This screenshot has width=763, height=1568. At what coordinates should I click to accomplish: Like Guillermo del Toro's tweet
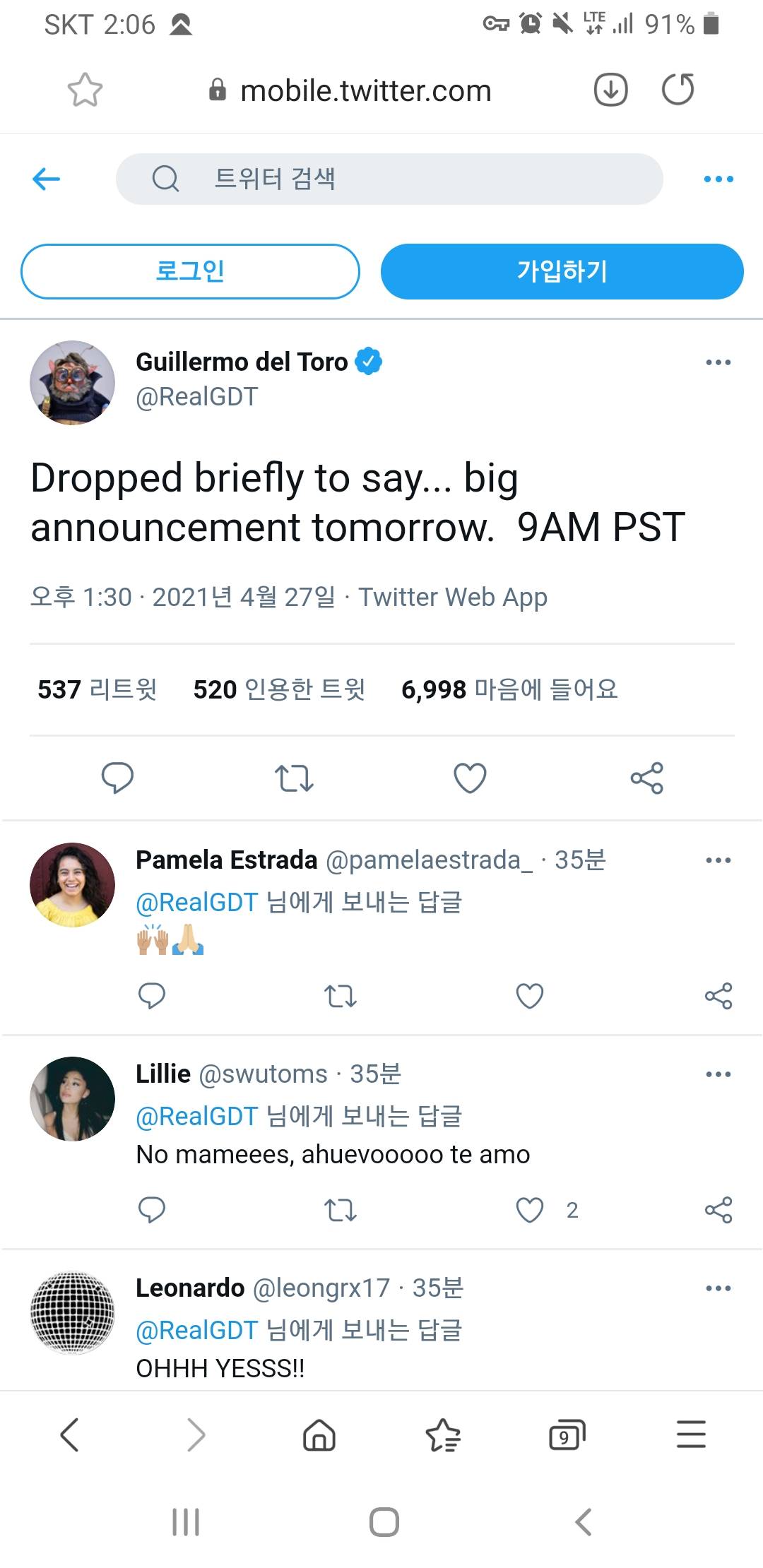pyautogui.click(x=470, y=778)
